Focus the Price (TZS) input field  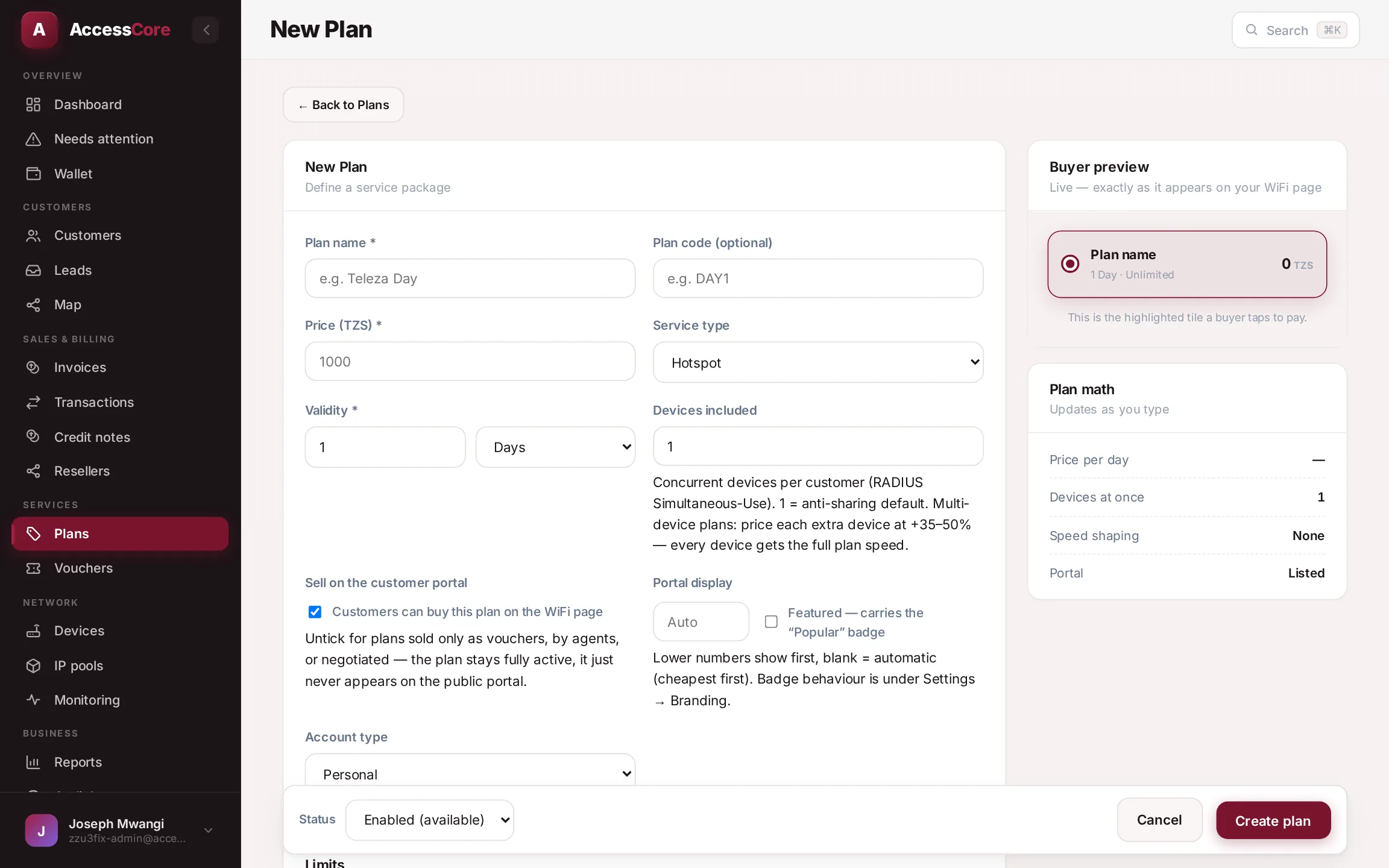pos(470,362)
